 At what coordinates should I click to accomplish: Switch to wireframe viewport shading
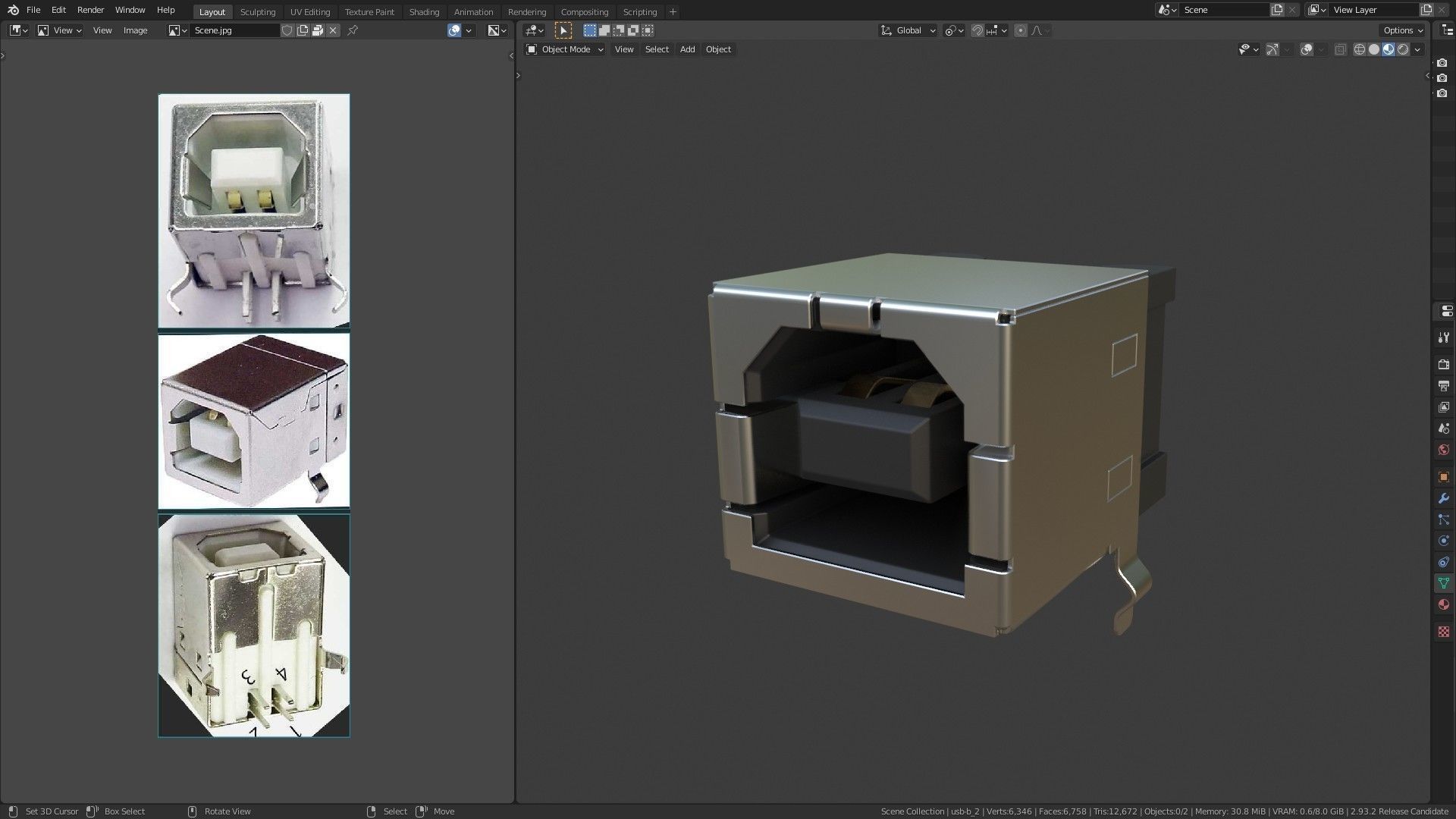1359,49
